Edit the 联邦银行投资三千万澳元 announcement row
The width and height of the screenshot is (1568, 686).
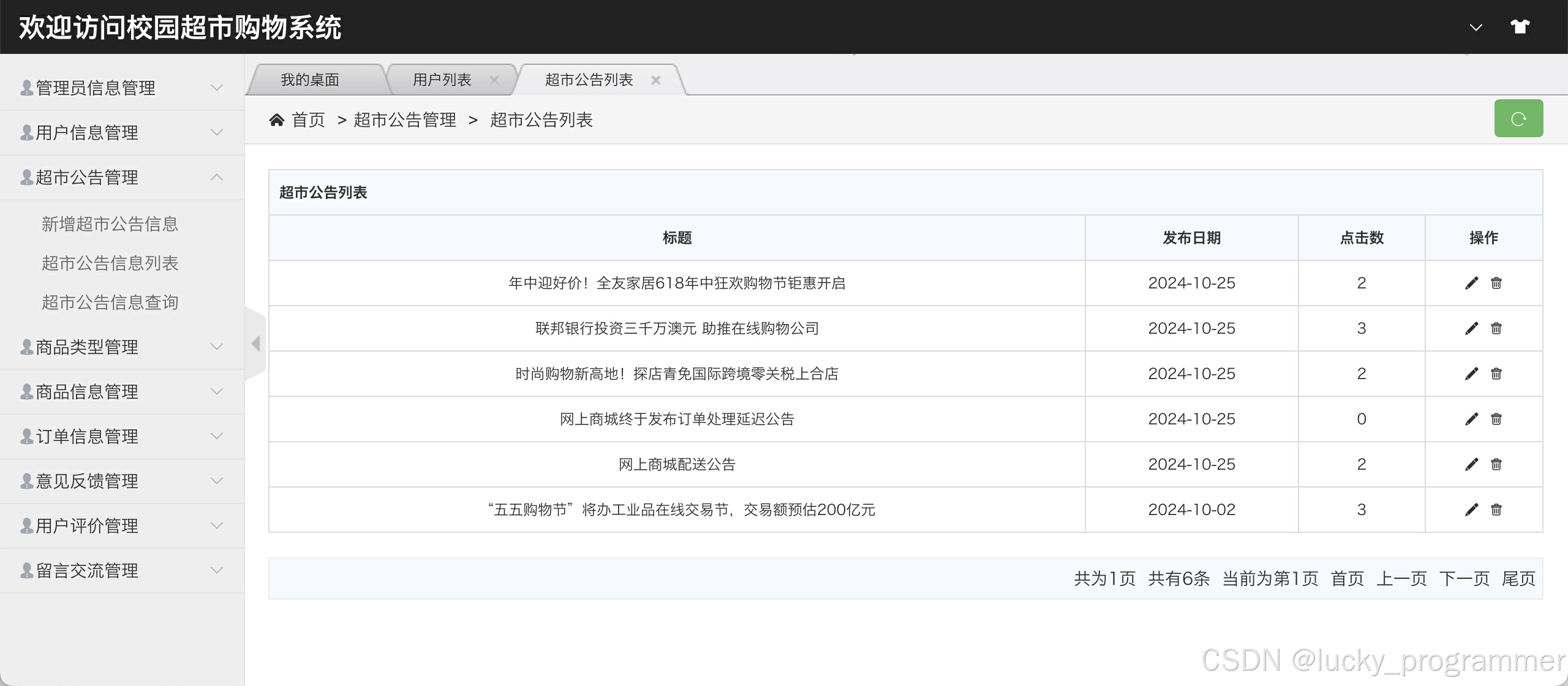1471,328
